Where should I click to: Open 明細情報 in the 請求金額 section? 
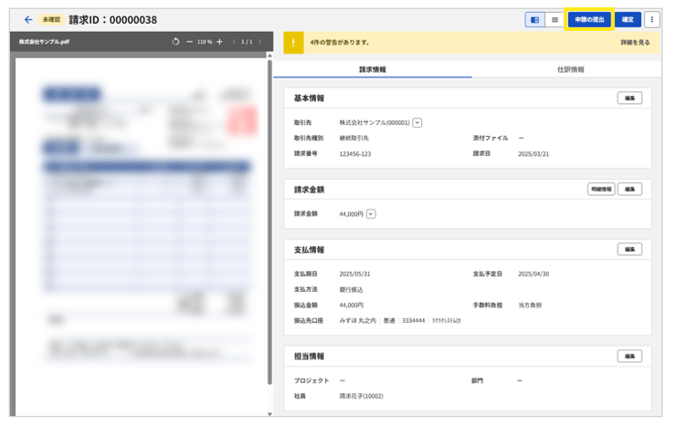click(x=600, y=188)
